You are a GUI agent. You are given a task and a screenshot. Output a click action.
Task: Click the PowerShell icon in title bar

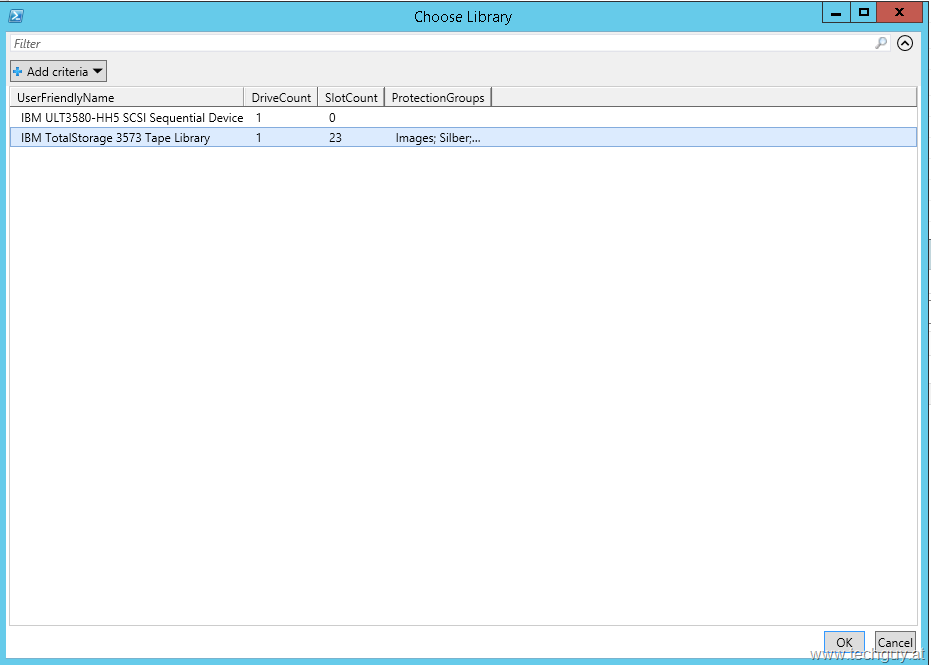(16, 16)
